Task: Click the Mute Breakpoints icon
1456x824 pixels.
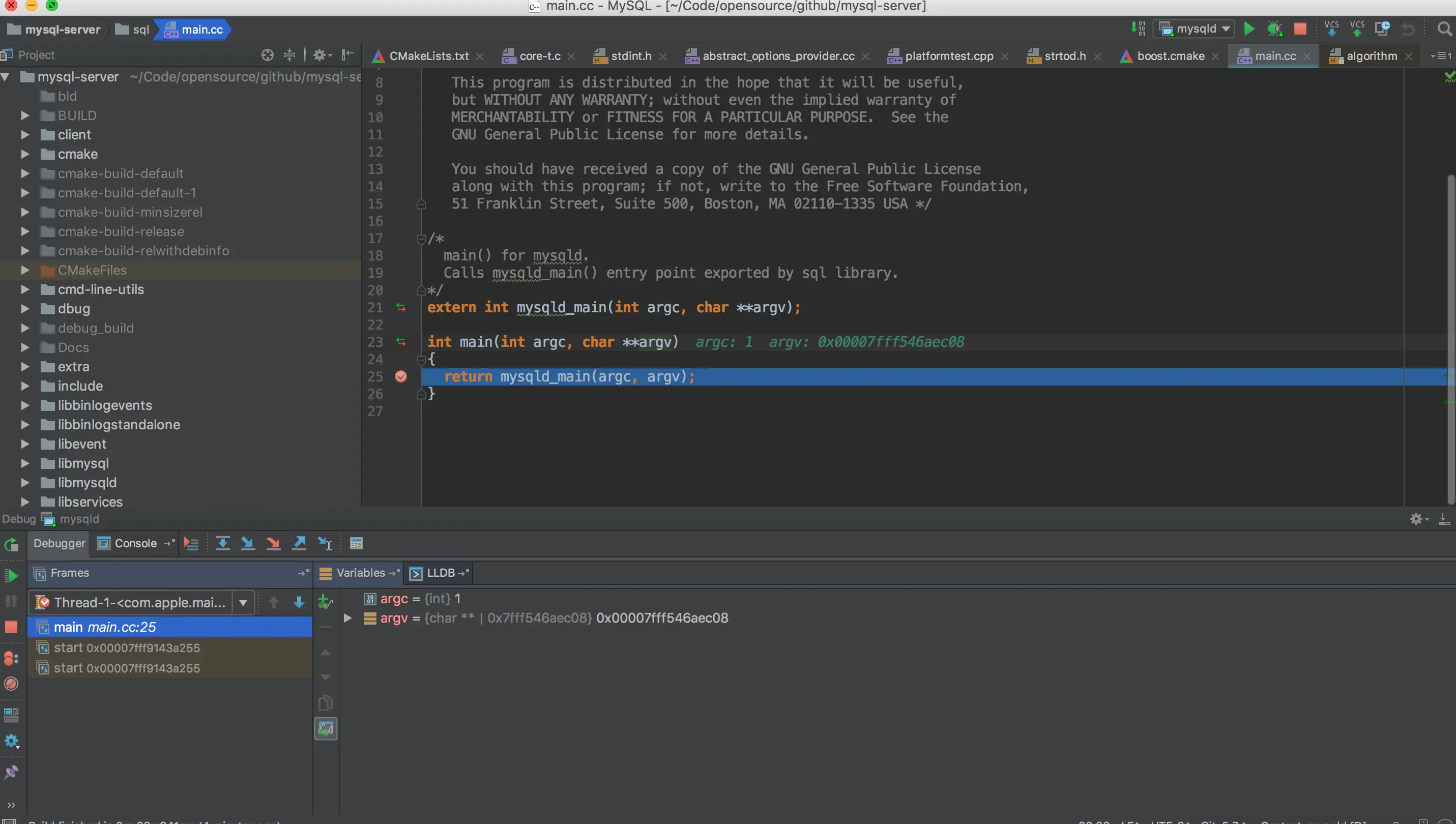Action: tap(11, 684)
